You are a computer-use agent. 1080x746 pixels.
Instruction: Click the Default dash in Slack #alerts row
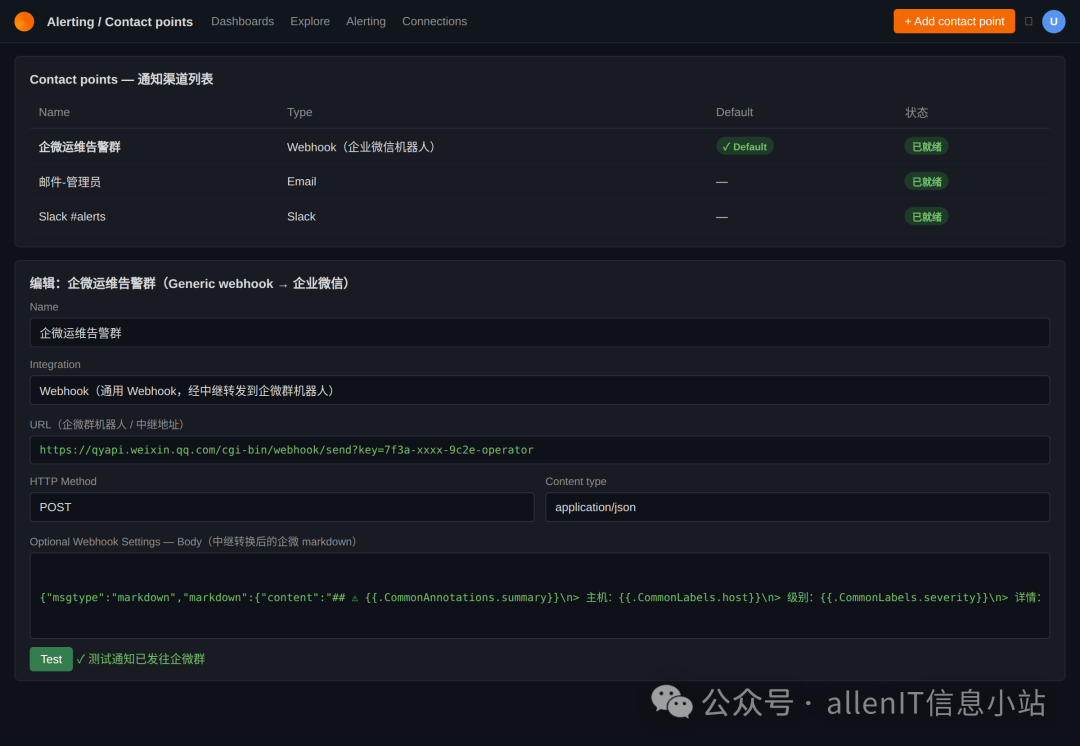coord(722,217)
